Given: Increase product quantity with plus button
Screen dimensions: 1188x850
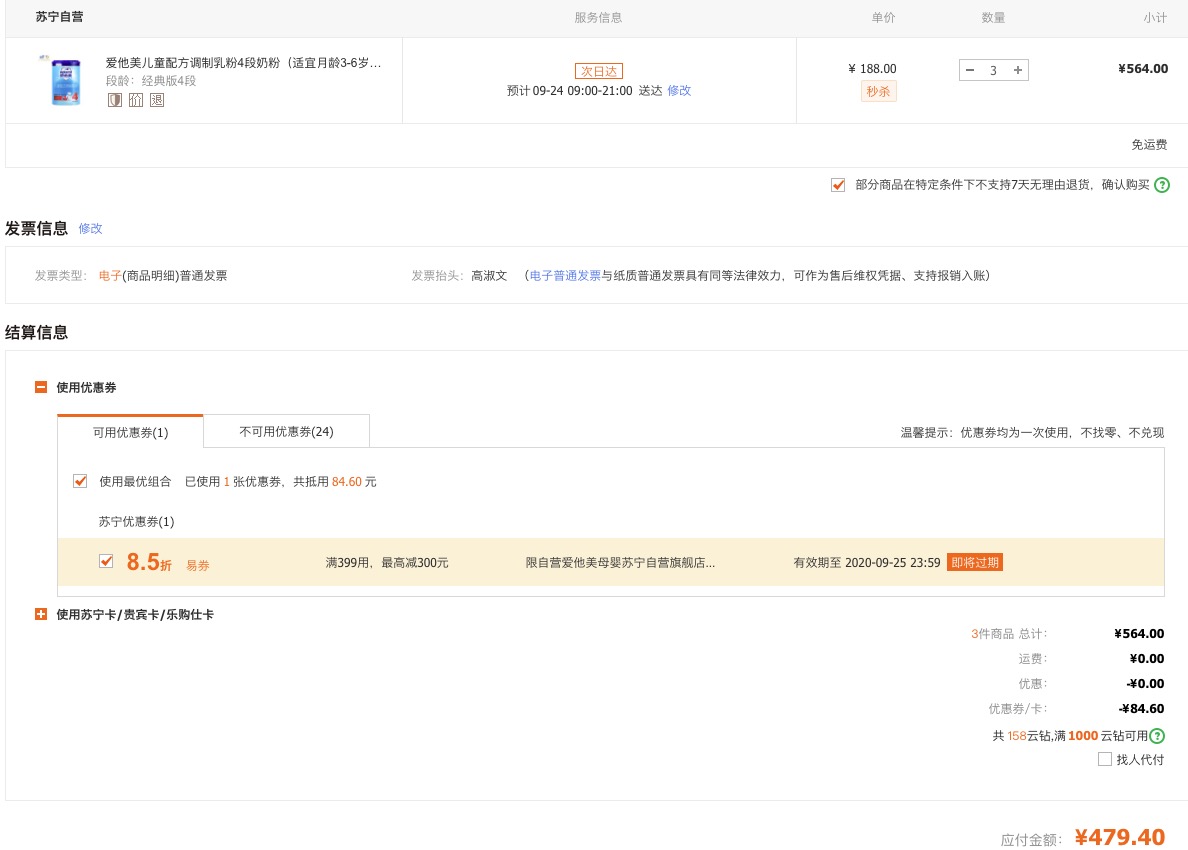Looking at the screenshot, I should tap(1018, 70).
